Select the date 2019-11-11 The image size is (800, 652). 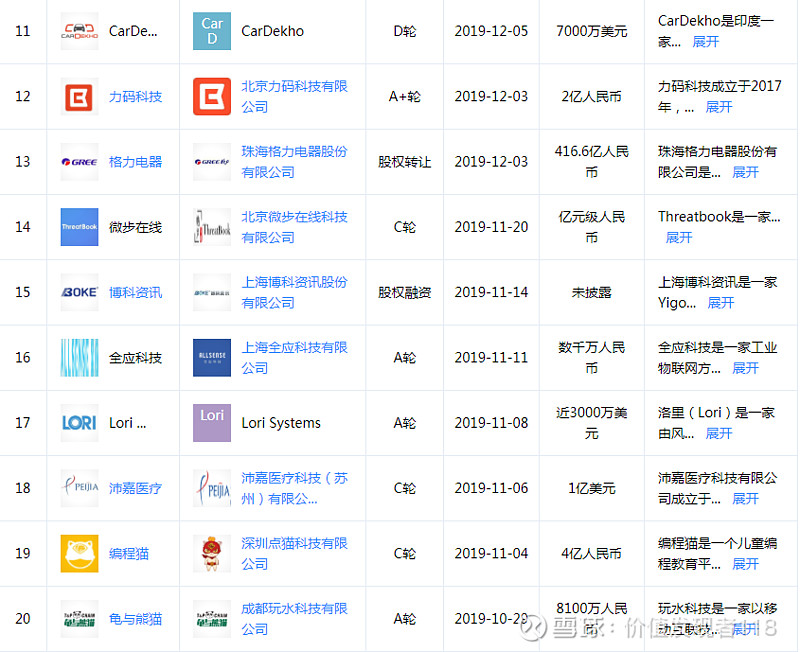pyautogui.click(x=491, y=358)
